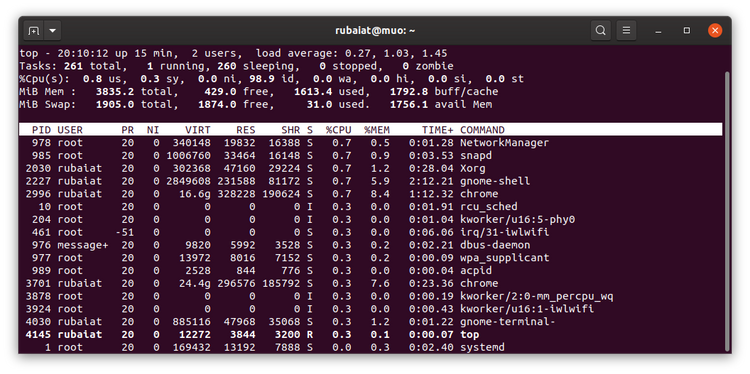Screen dimensions: 750x374
Task: Click the SHR column header
Action: click(x=290, y=130)
